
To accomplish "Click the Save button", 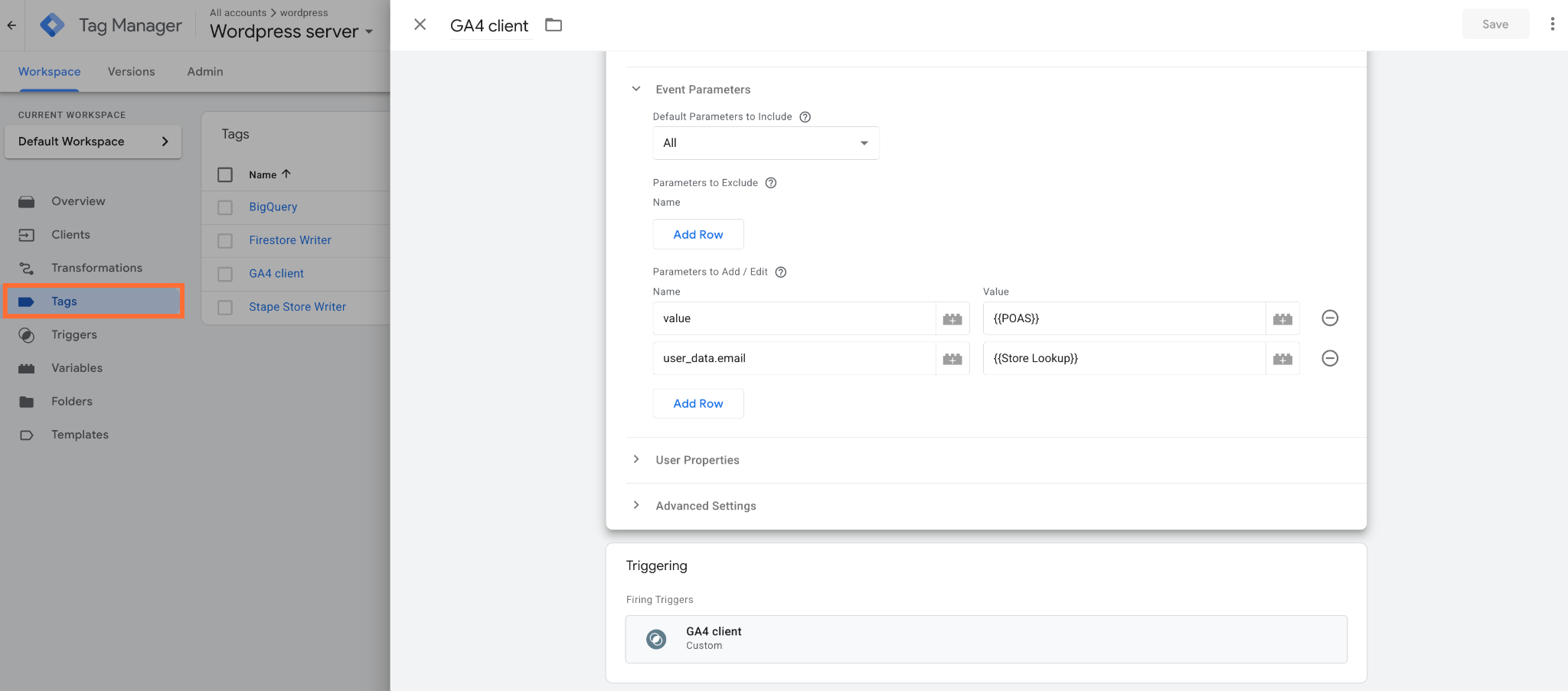I will click(x=1495, y=24).
